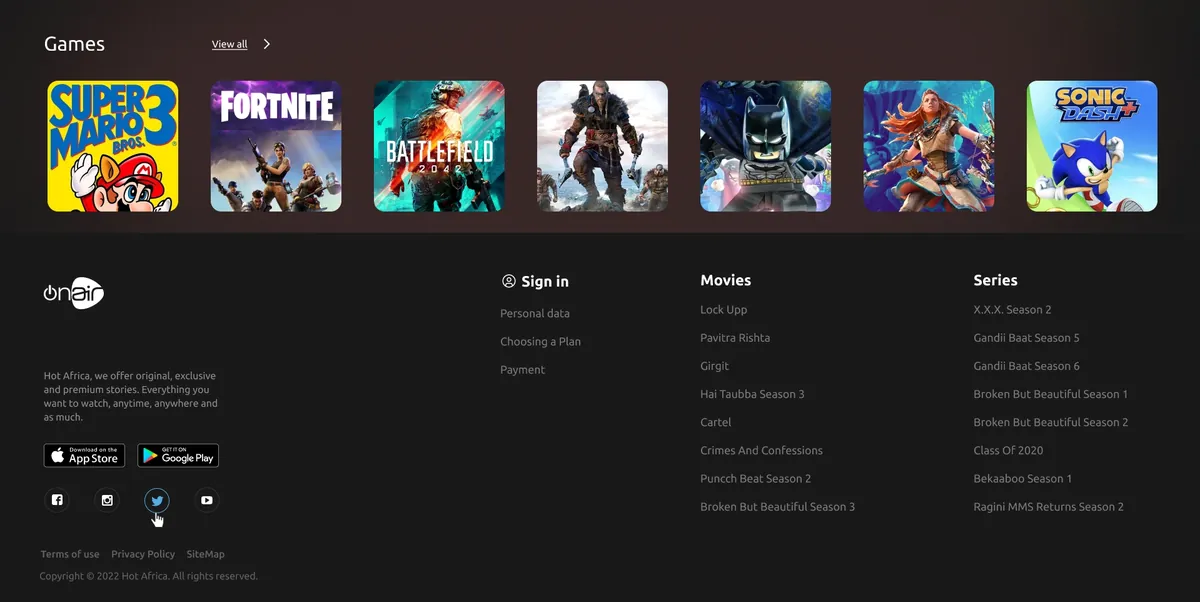Click the Get it on Google Play badge
Viewport: 1200px width, 602px height.
[178, 456]
